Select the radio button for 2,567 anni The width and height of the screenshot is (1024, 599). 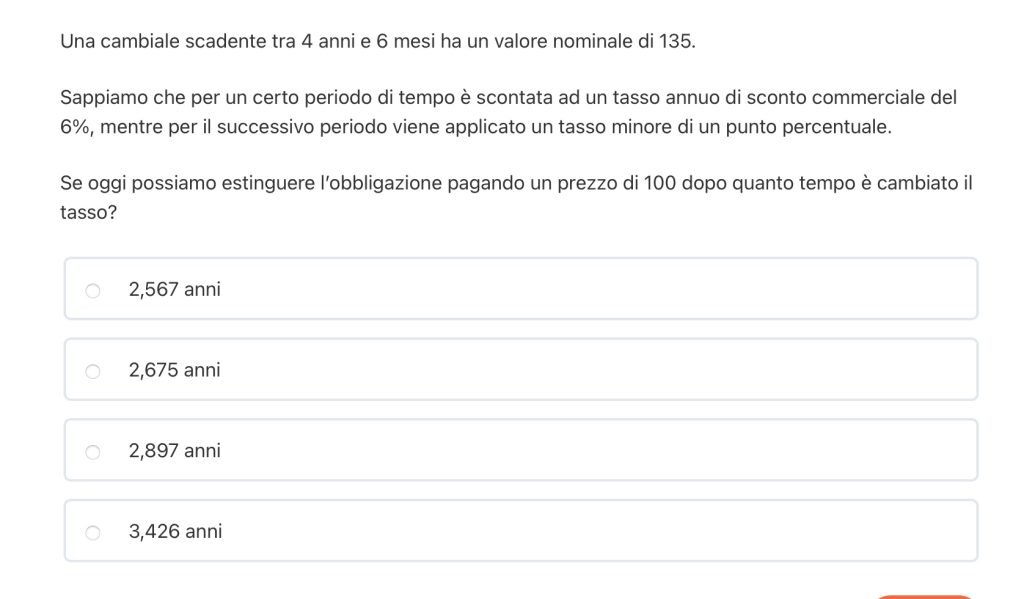point(93,291)
